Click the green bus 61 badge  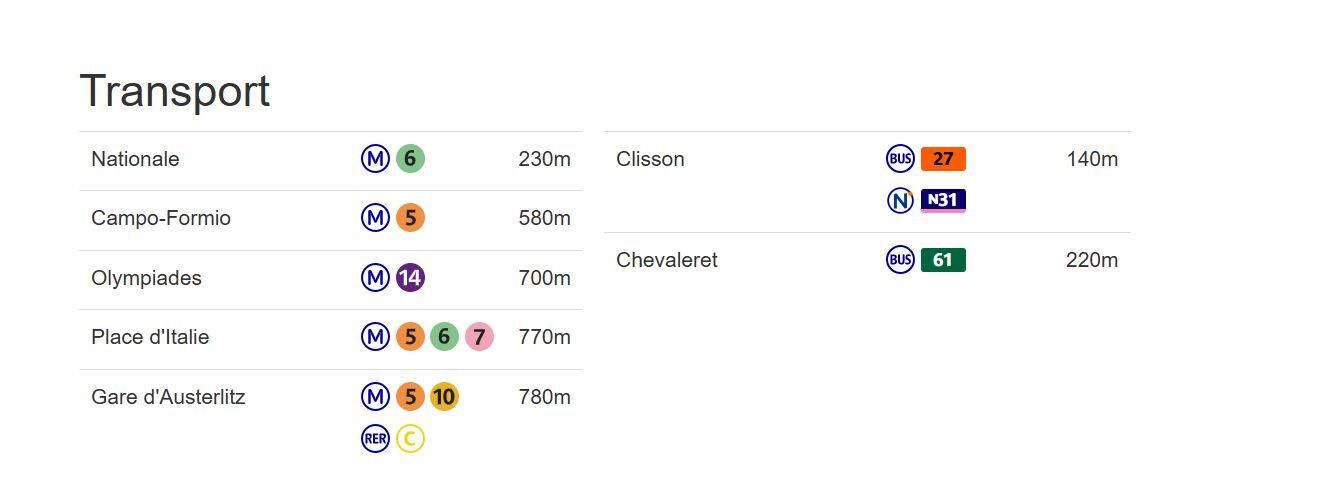click(943, 260)
